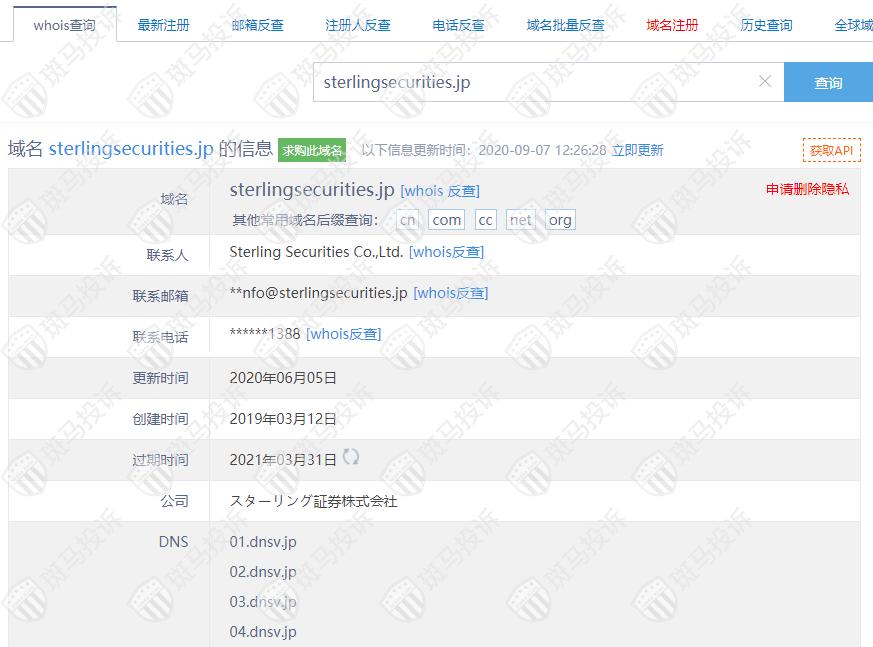This screenshot has width=873, height=647.
Task: Go to the 邮箱反查 tab
Action: click(x=257, y=25)
